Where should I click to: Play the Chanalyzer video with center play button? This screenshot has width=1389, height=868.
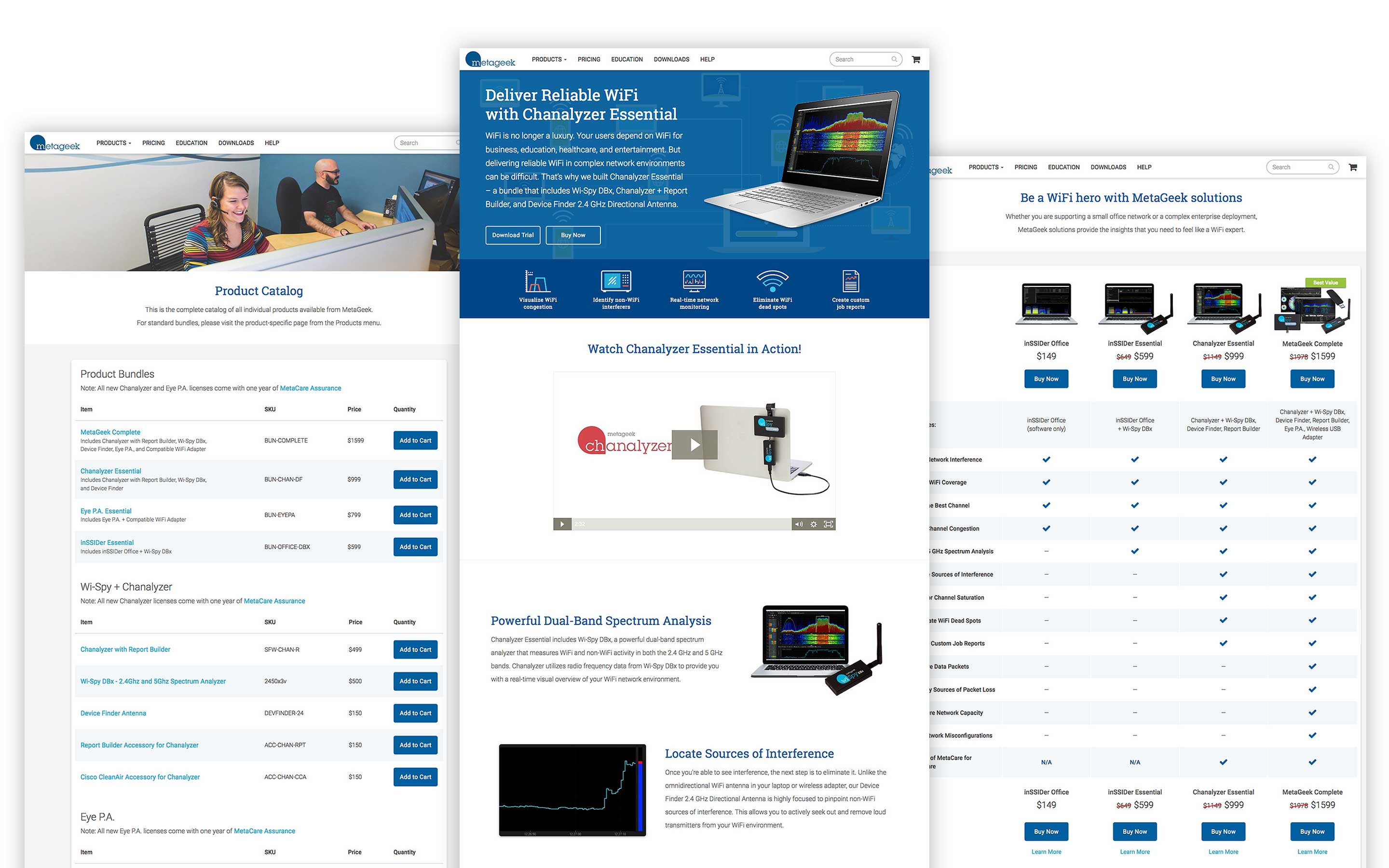(694, 445)
